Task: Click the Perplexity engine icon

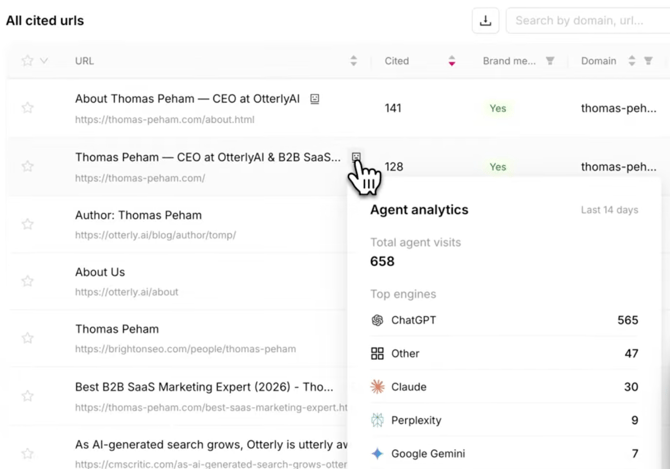Action: [x=377, y=420]
